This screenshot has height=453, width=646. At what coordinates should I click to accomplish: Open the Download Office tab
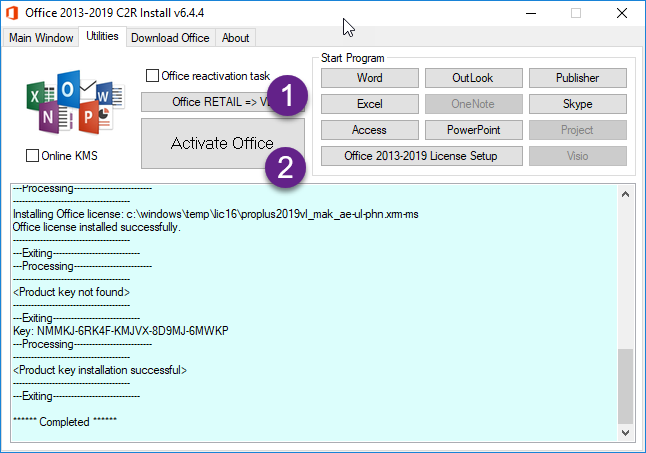tap(170, 38)
